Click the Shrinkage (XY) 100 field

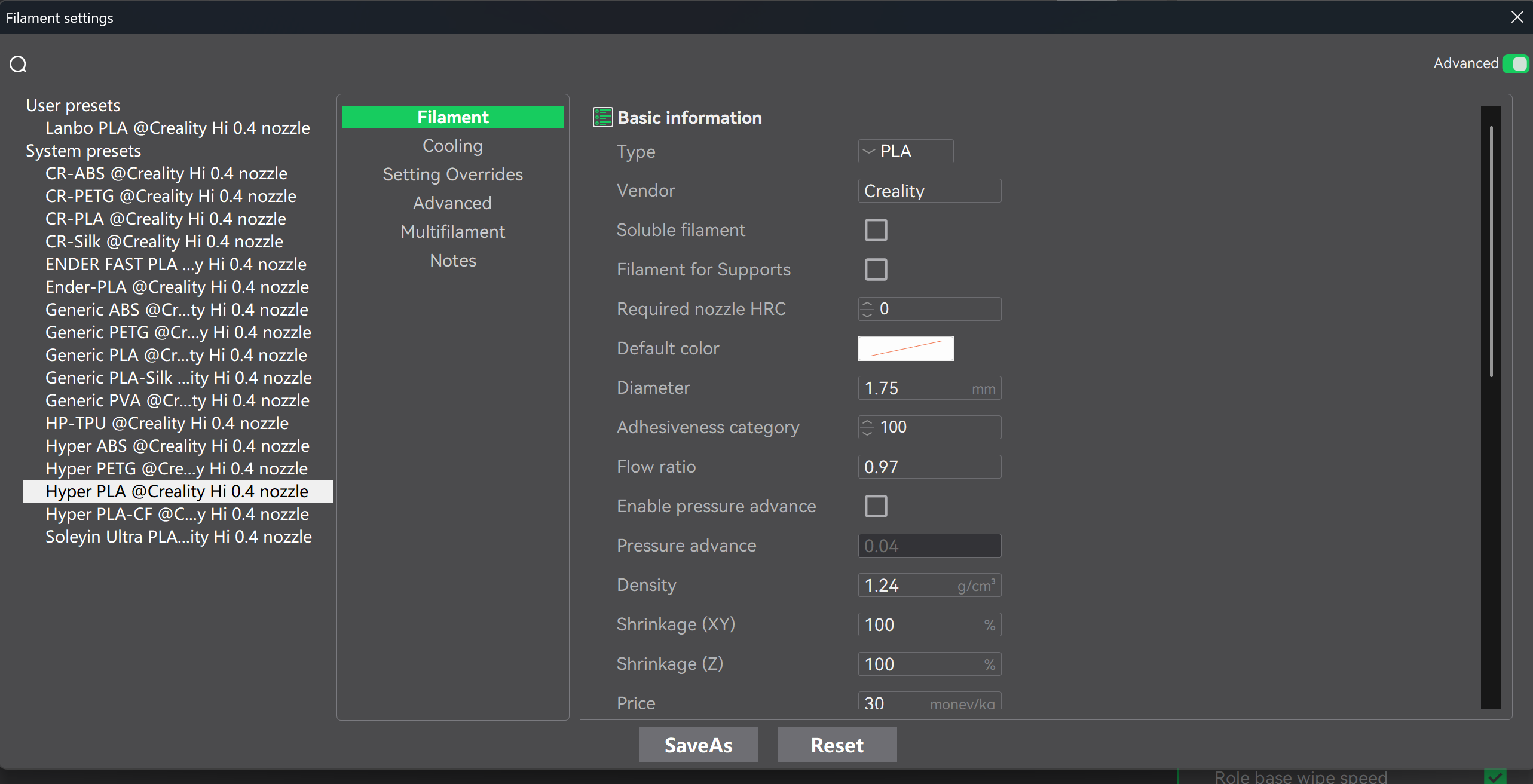(x=929, y=624)
